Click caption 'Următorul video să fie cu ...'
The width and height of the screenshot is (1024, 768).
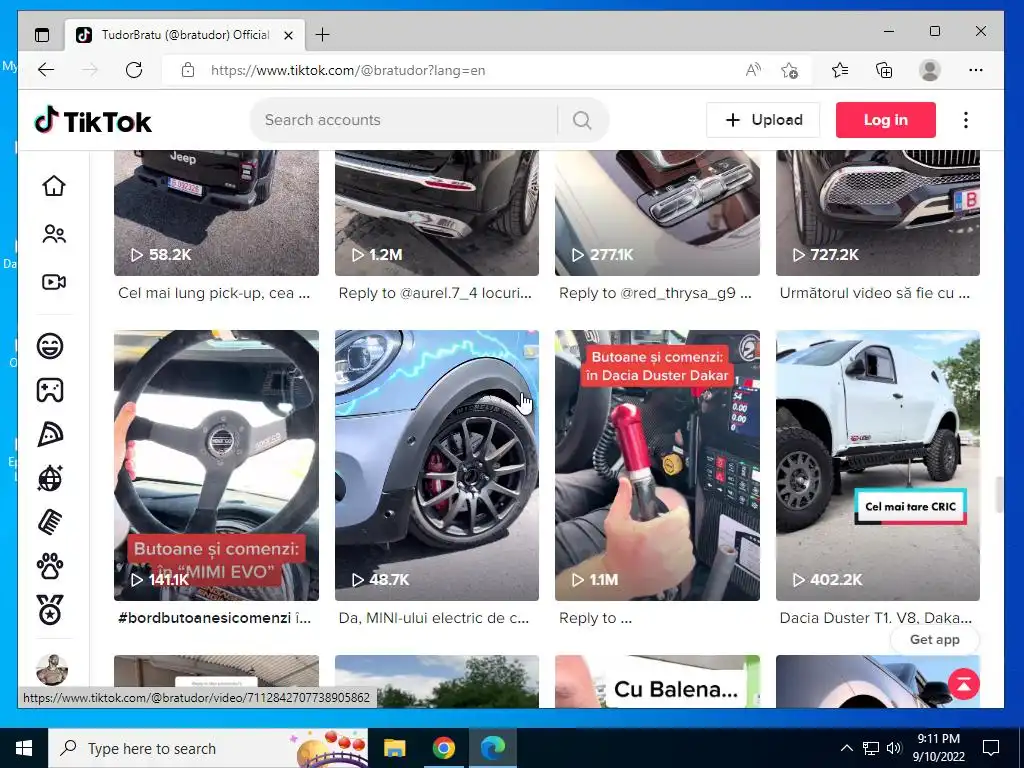click(874, 293)
